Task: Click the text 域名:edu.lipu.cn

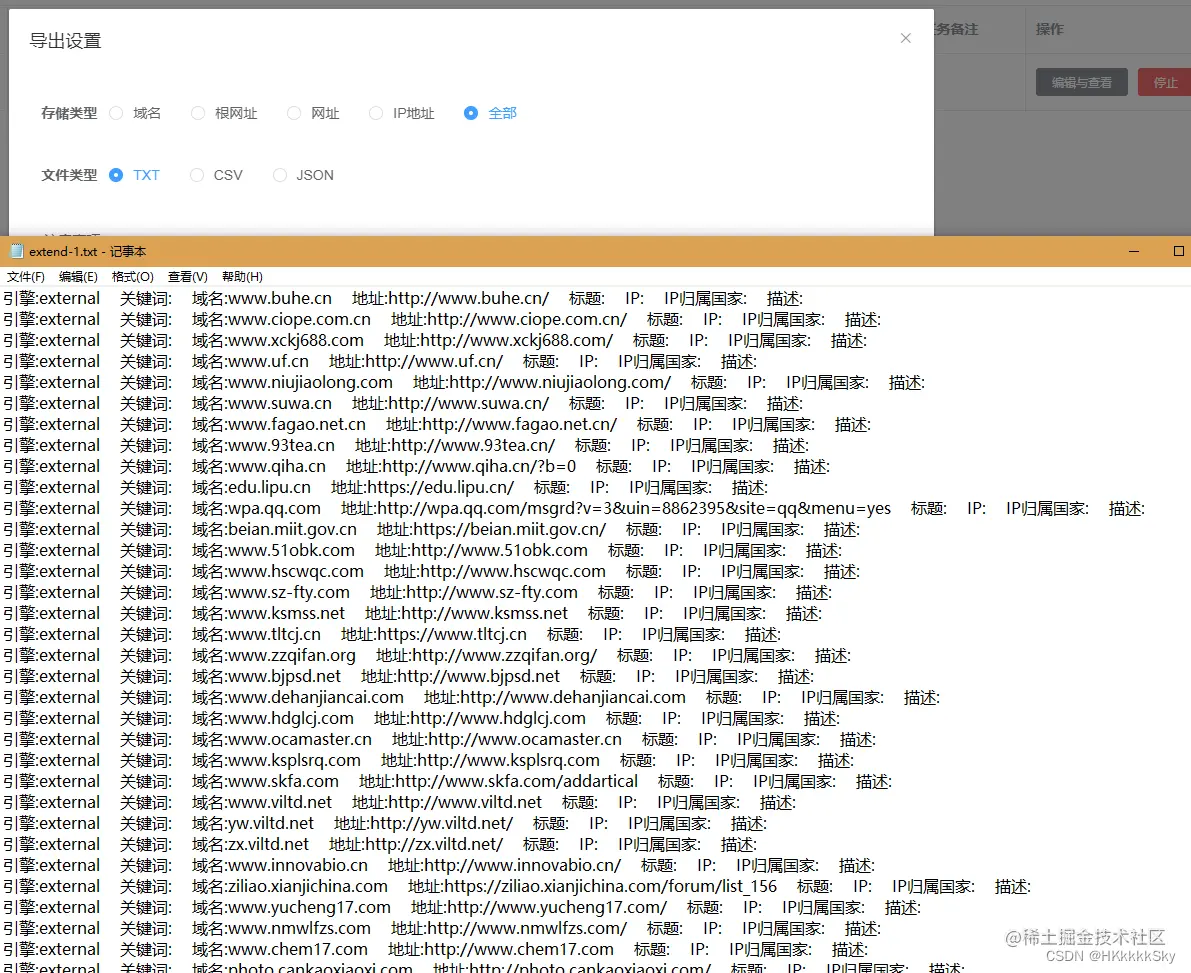Action: (x=251, y=488)
